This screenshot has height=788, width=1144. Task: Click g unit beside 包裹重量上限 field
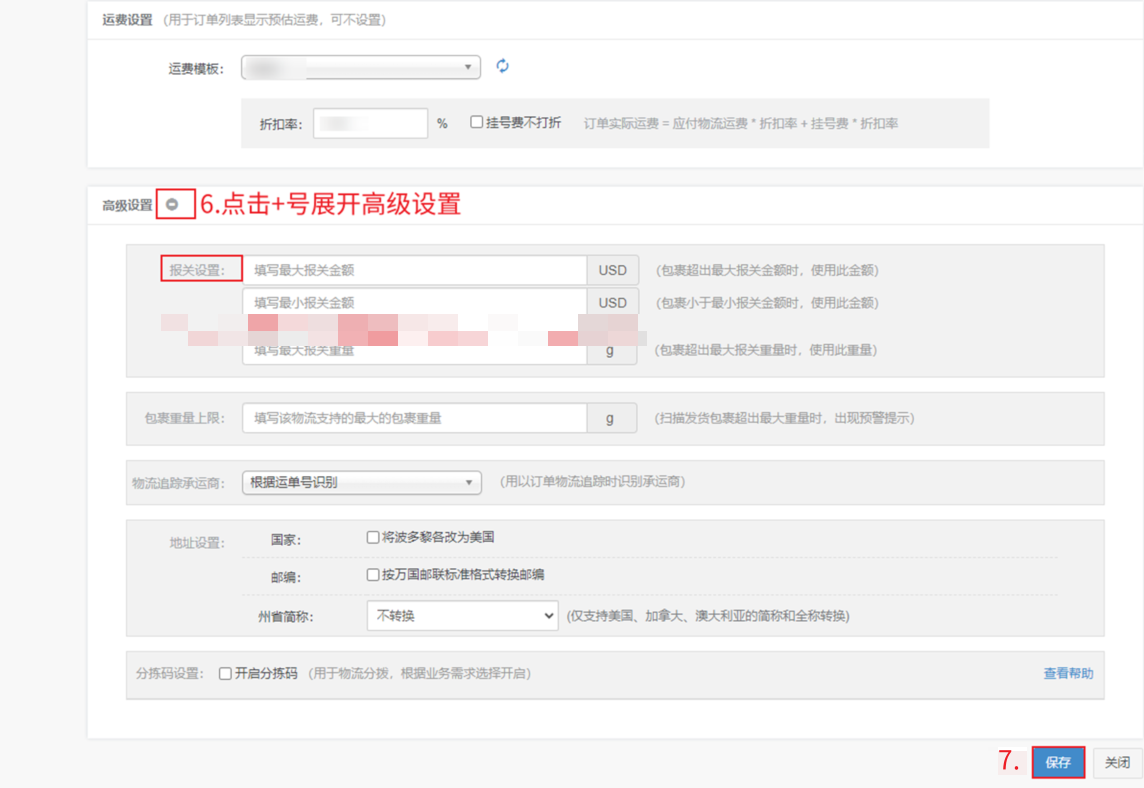[610, 419]
